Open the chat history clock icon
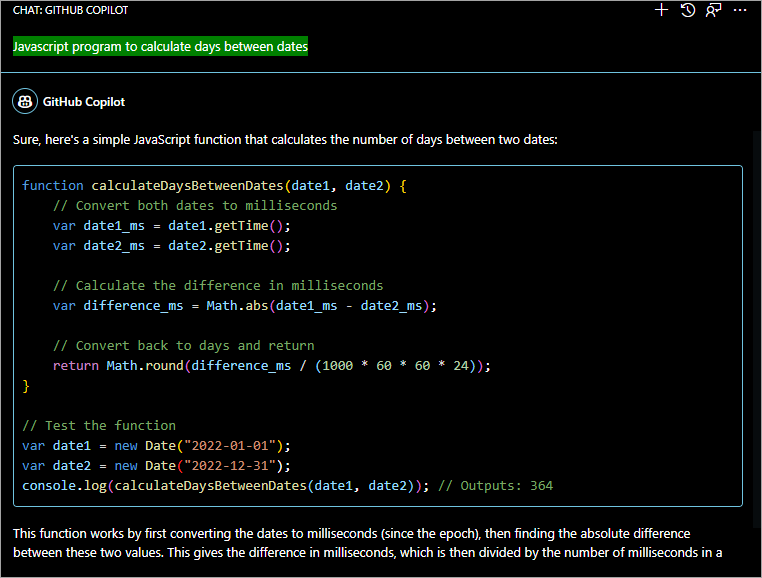Image resolution: width=762 pixels, height=578 pixels. point(688,10)
